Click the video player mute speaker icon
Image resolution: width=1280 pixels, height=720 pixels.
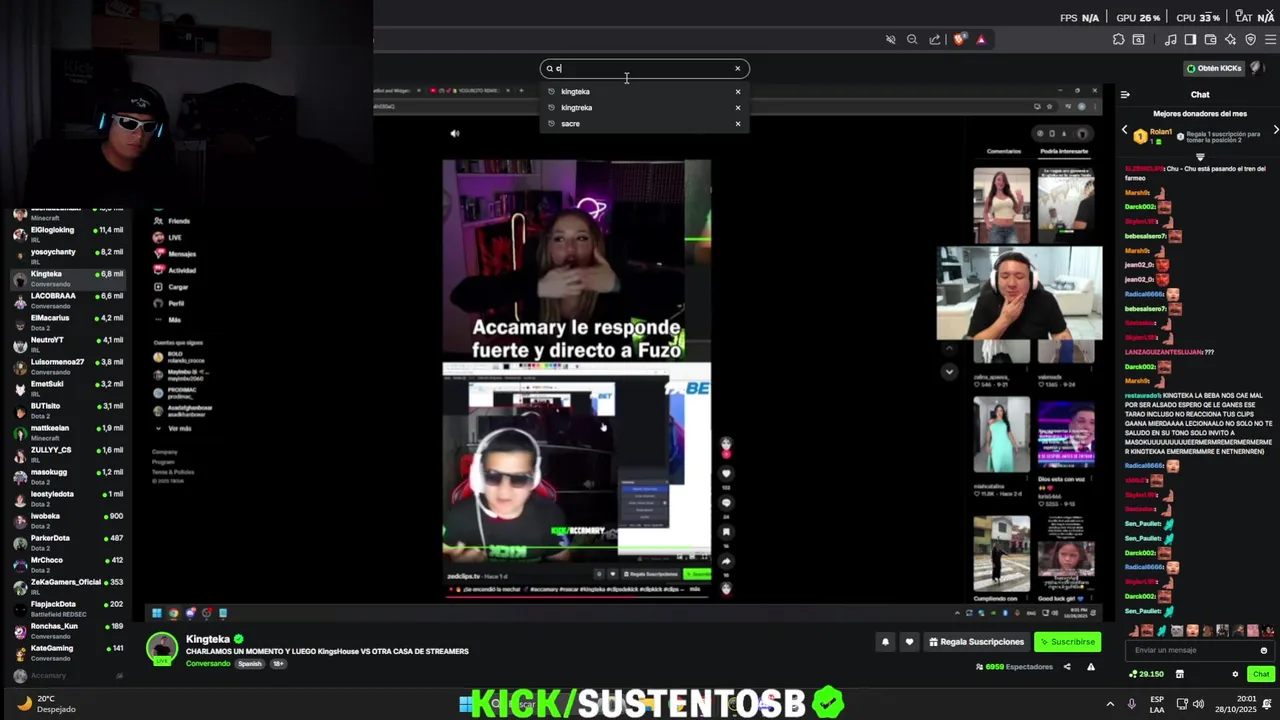point(455,133)
